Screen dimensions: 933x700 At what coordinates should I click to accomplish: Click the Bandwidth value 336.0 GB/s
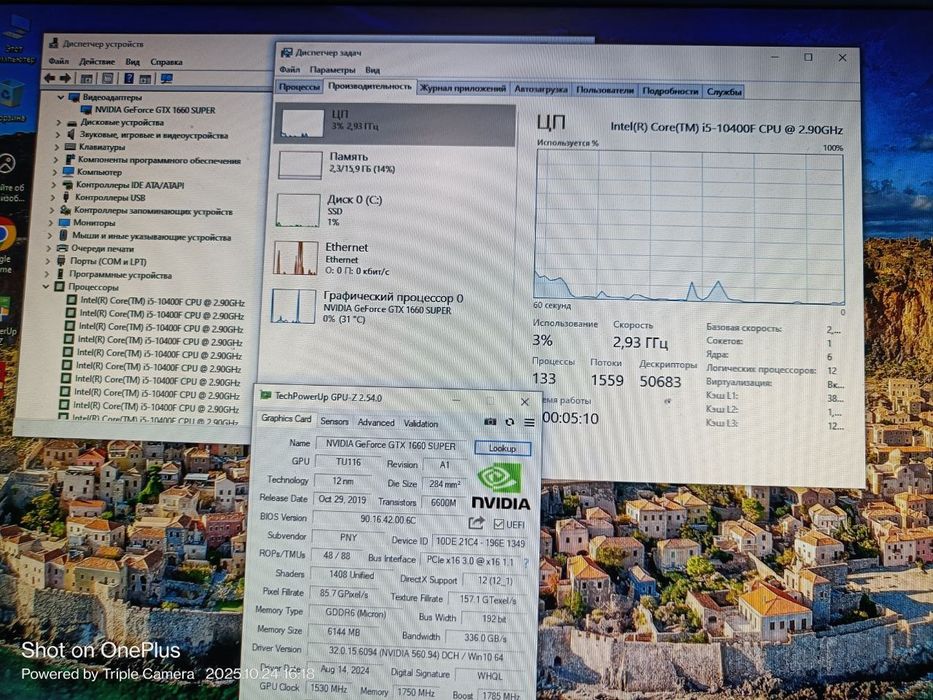click(485, 637)
